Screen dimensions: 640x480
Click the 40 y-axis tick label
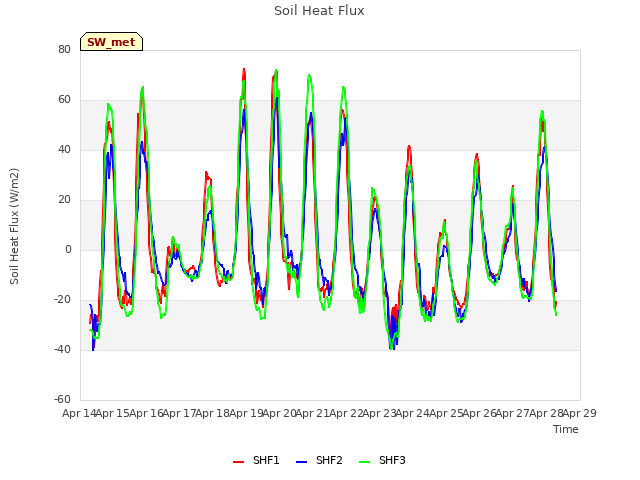point(64,150)
